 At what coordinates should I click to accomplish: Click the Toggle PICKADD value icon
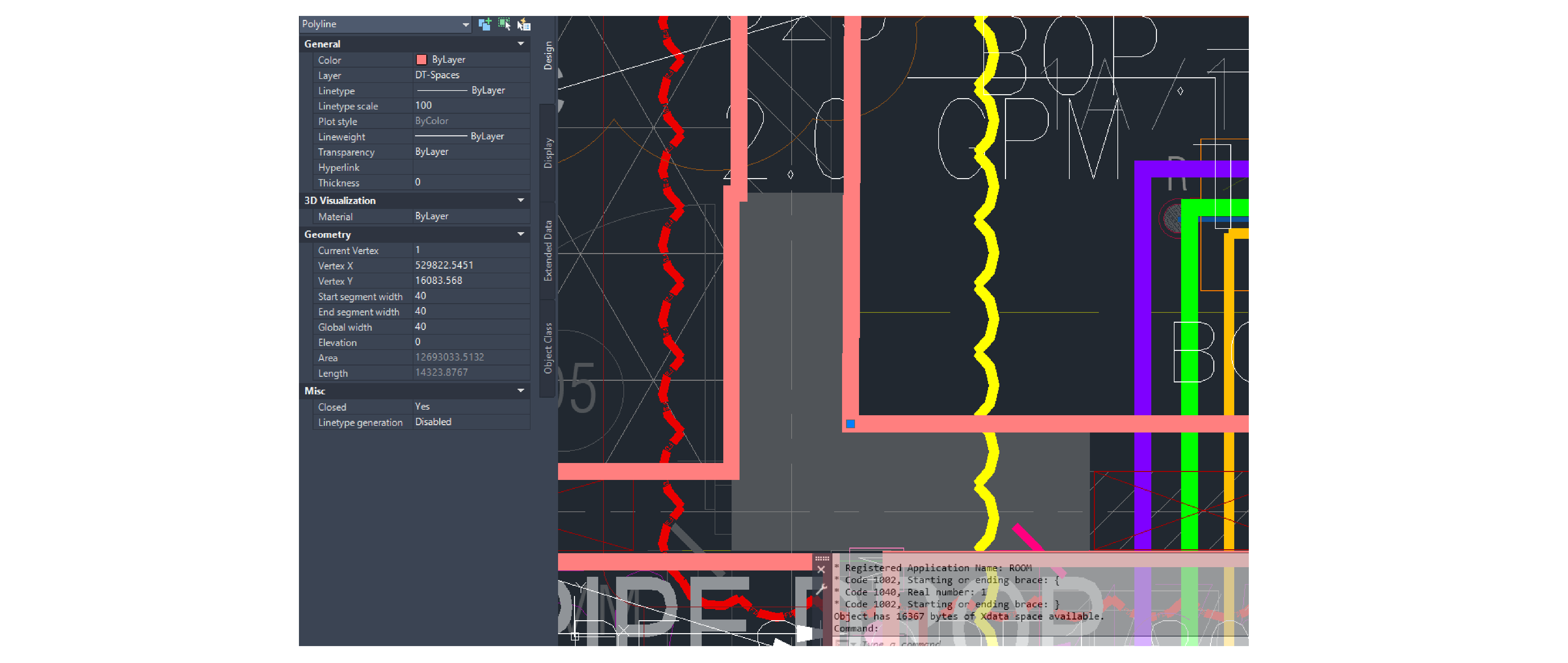click(484, 24)
